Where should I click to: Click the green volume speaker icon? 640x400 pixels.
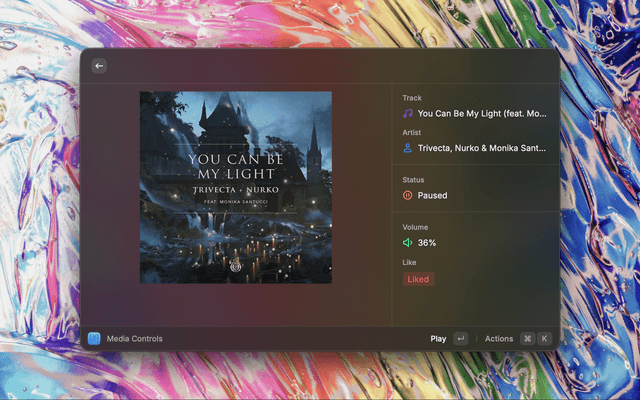(408, 243)
